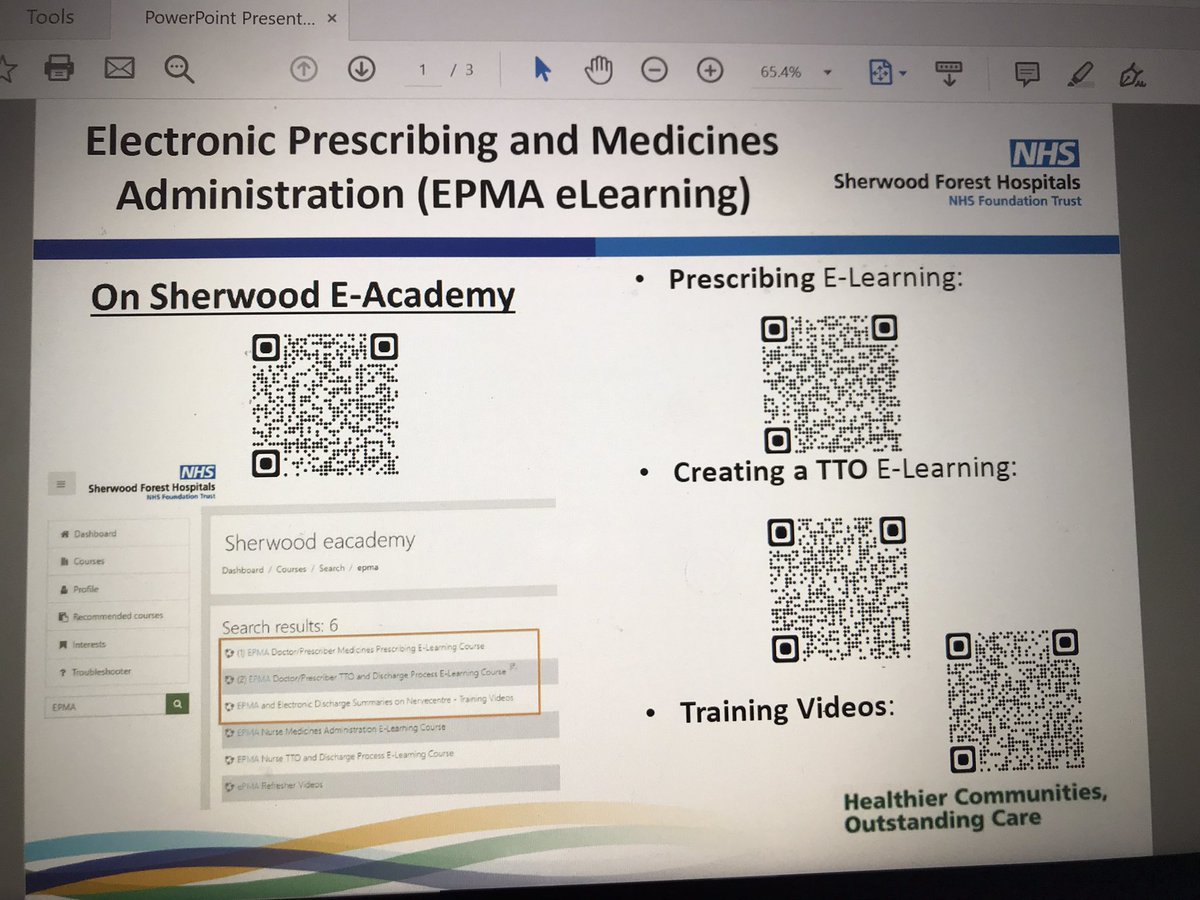Click the page number field showing 1
This screenshot has width=1200, height=900.
[424, 71]
